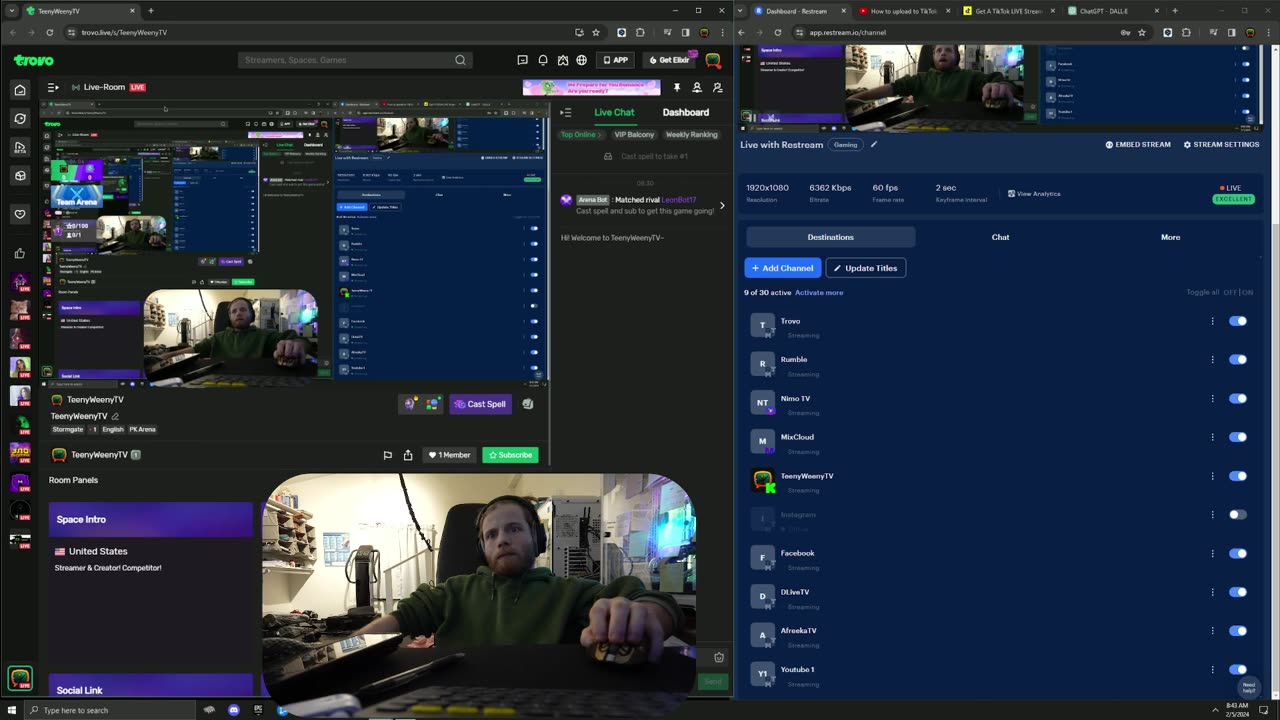Toggle Youtube 1 destination switch
This screenshot has width=1280, height=720.
pos(1238,670)
